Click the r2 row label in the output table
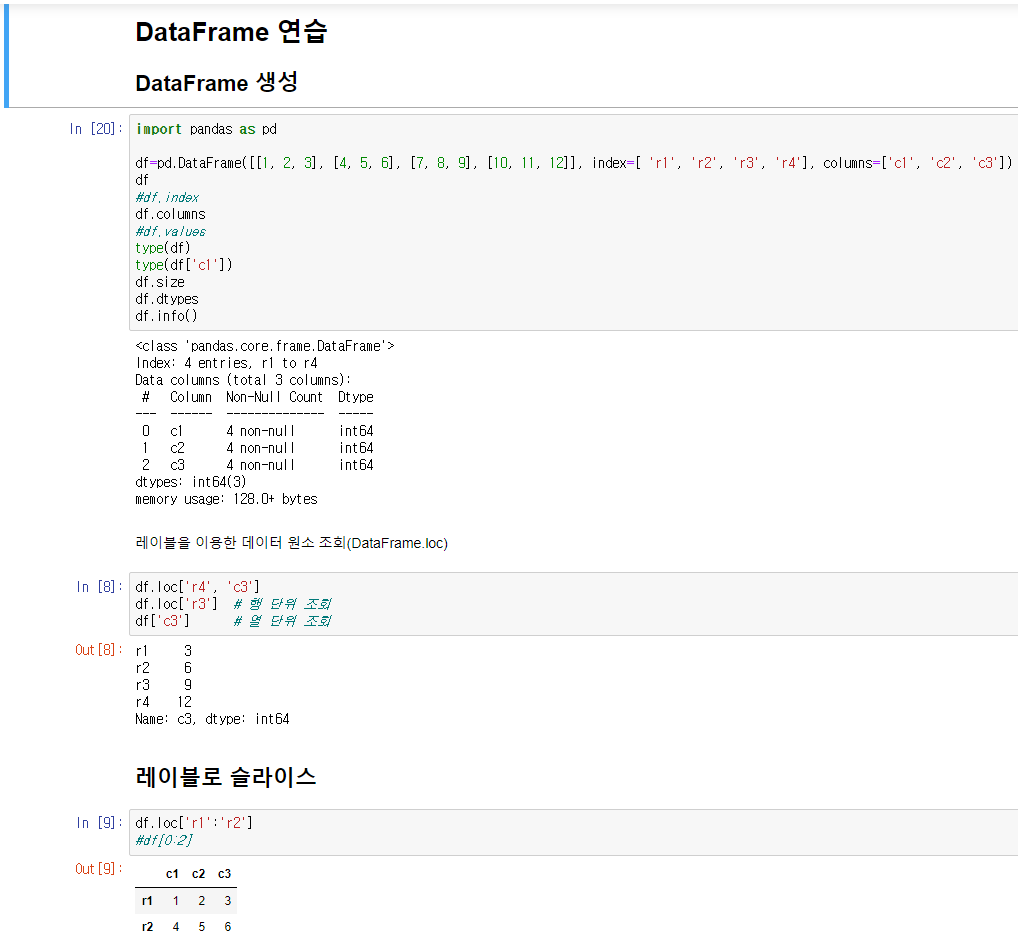Image resolution: width=1018 pixels, height=948 pixels. [147, 927]
